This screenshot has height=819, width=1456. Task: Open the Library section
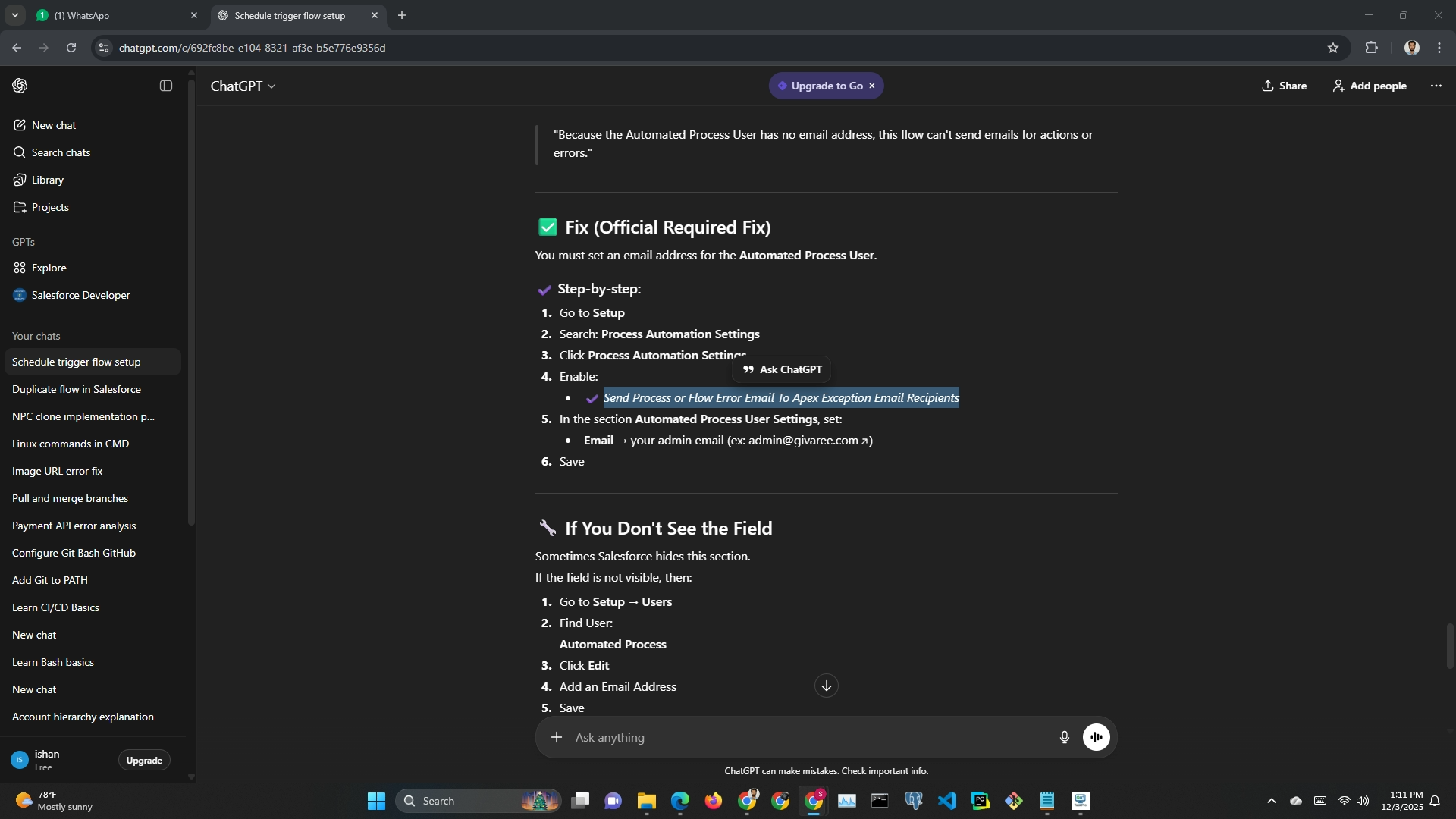coord(47,180)
